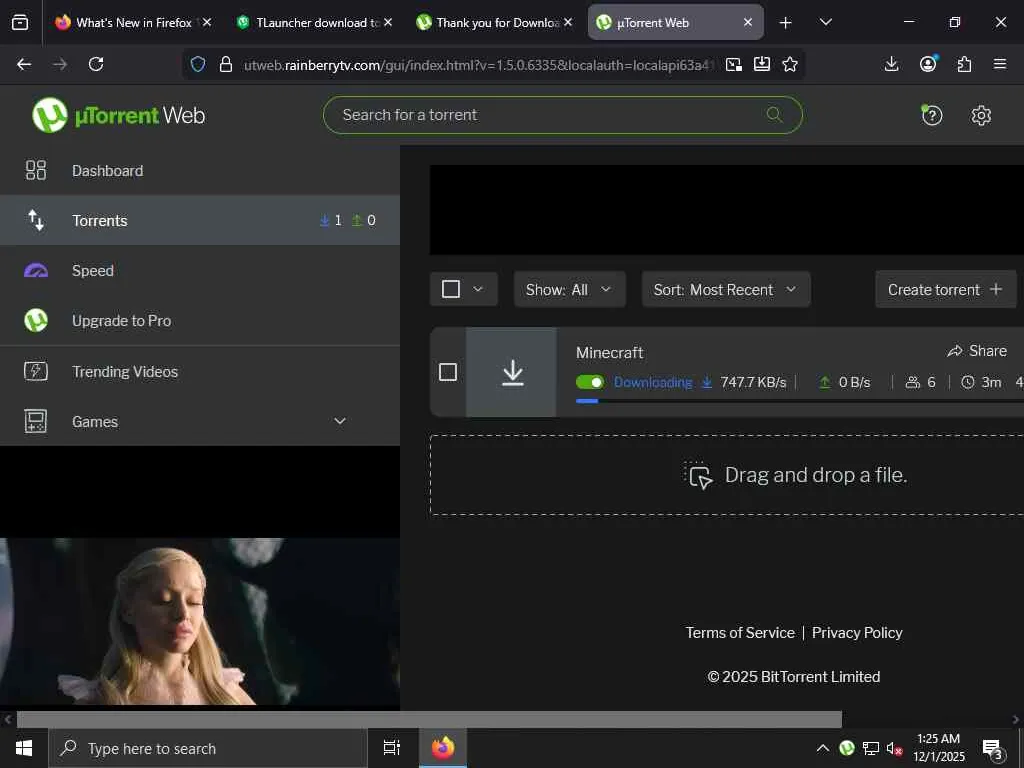Open Firefox extensions puzzle icon

click(964, 64)
